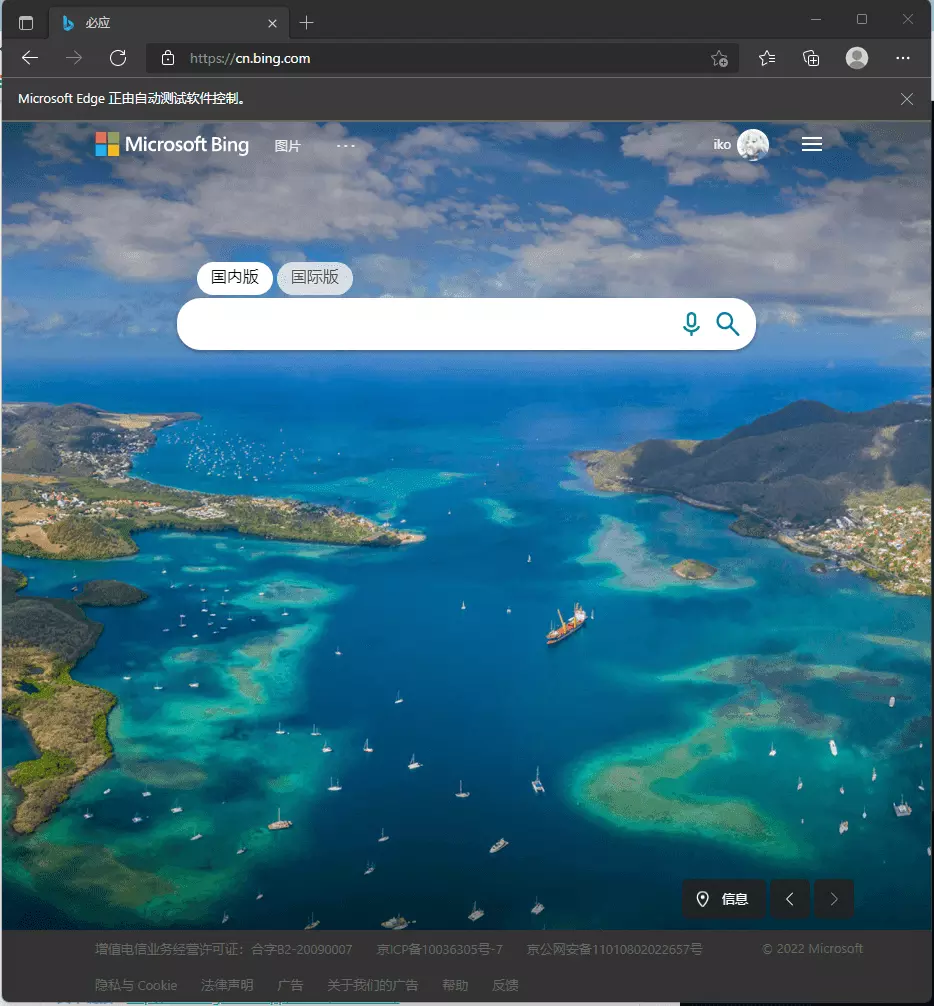Open the 隐私与 Cookie link
934x1006 pixels.
(x=136, y=985)
